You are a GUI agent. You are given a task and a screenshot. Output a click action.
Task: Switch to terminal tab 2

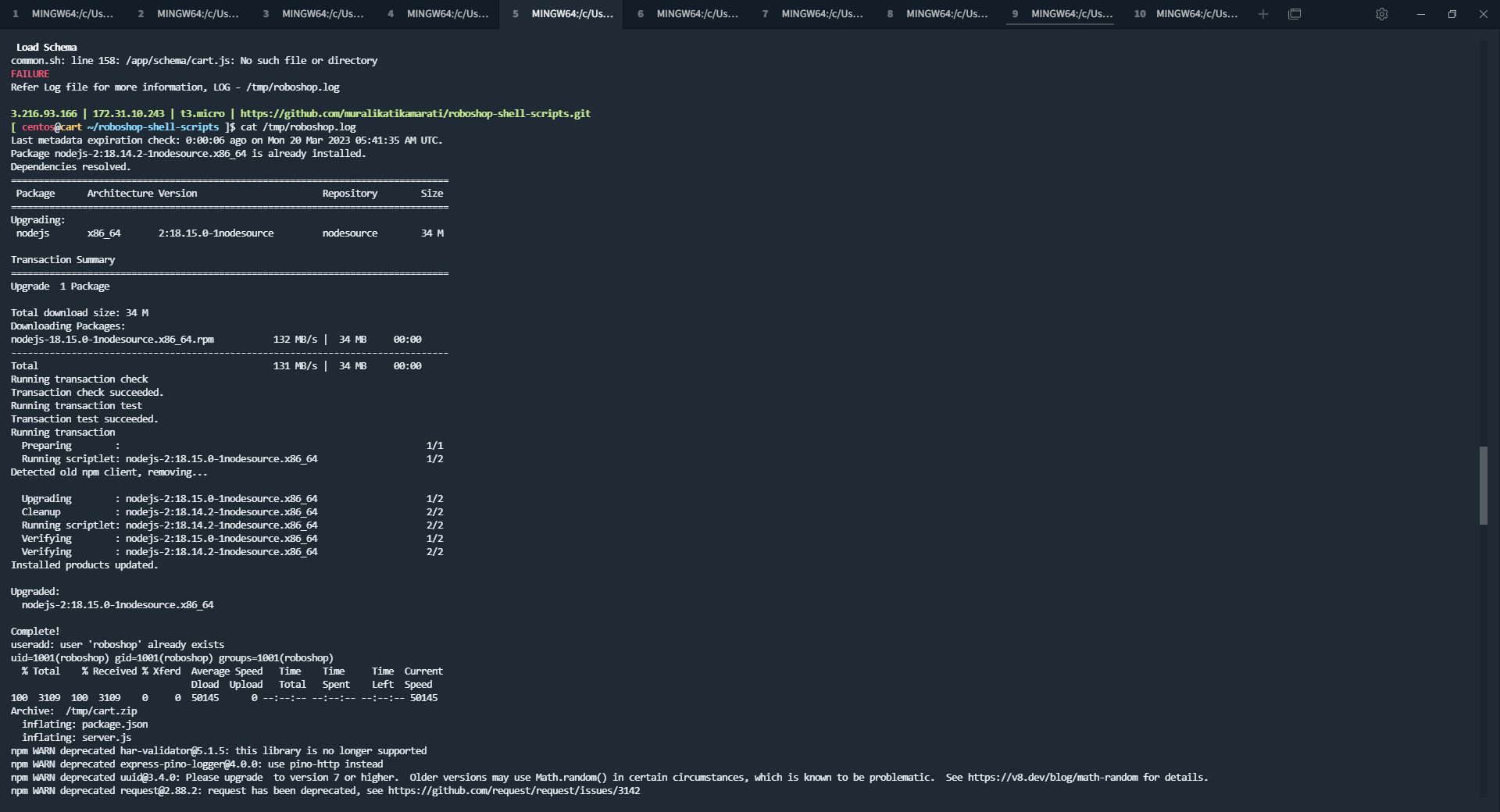187,14
